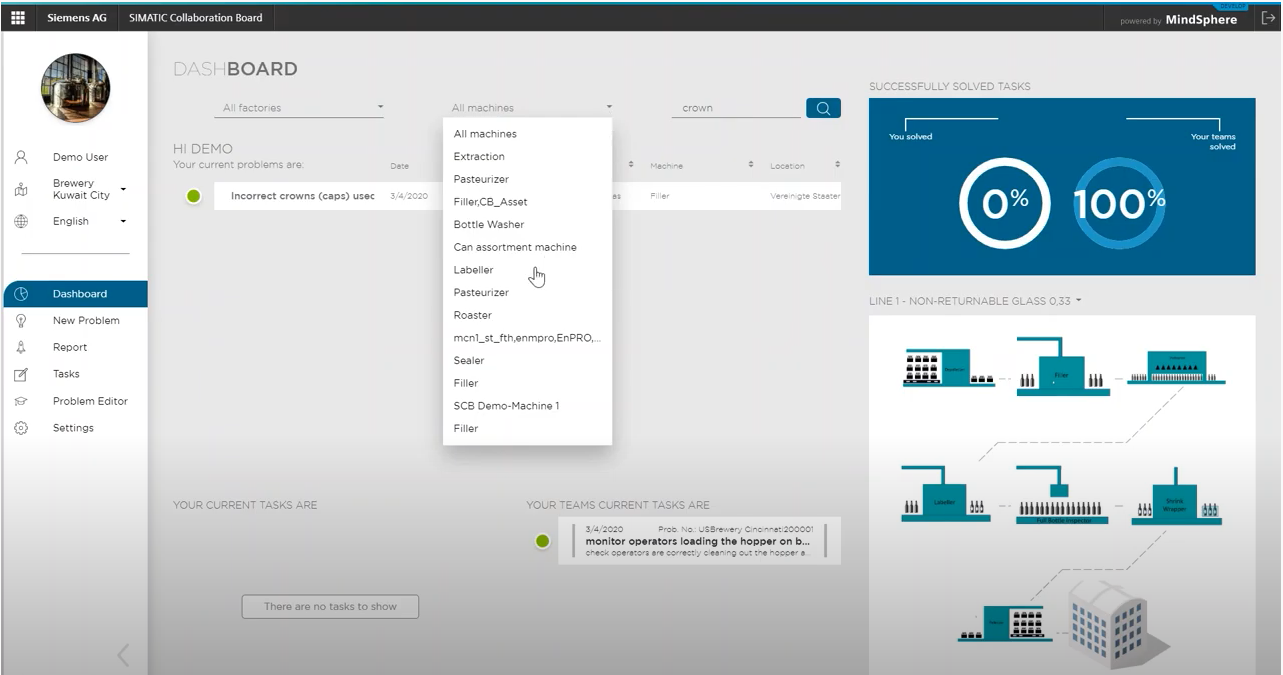Select the pasteurizer graphic right of Filler in the diagram
Viewport: 1283px width, 675px height.
1176,369
